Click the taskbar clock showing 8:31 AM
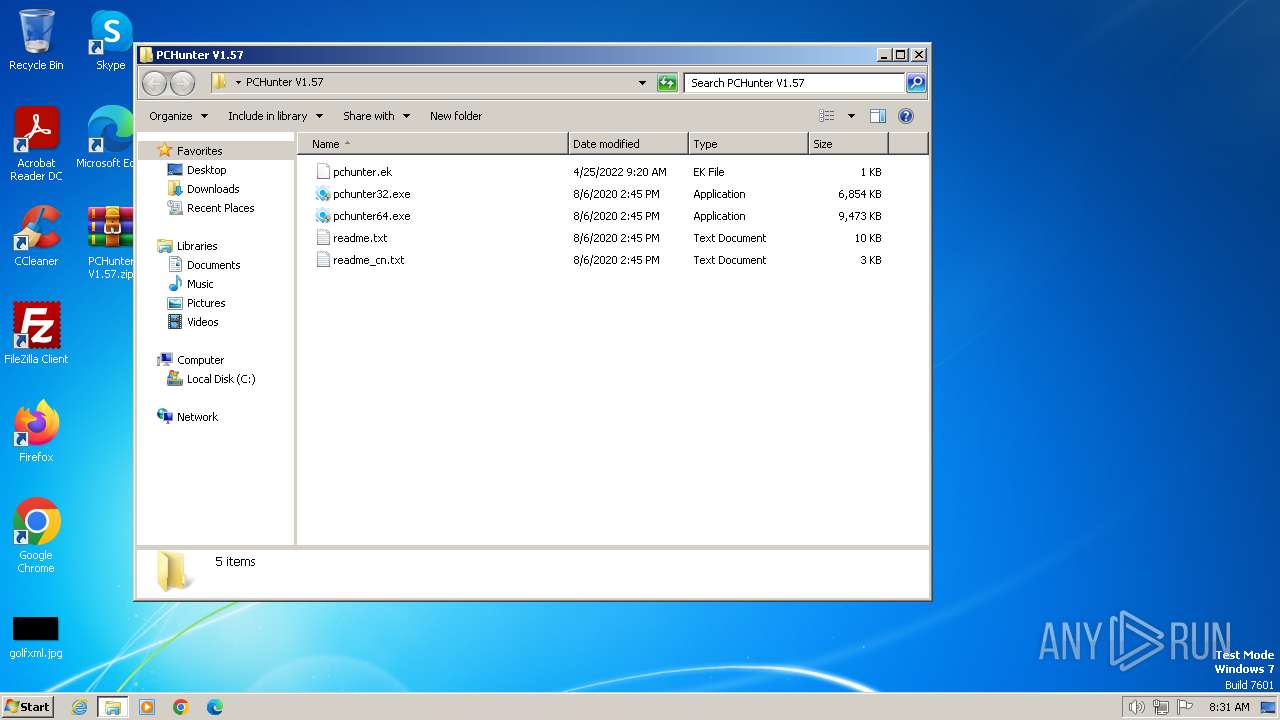 1229,707
